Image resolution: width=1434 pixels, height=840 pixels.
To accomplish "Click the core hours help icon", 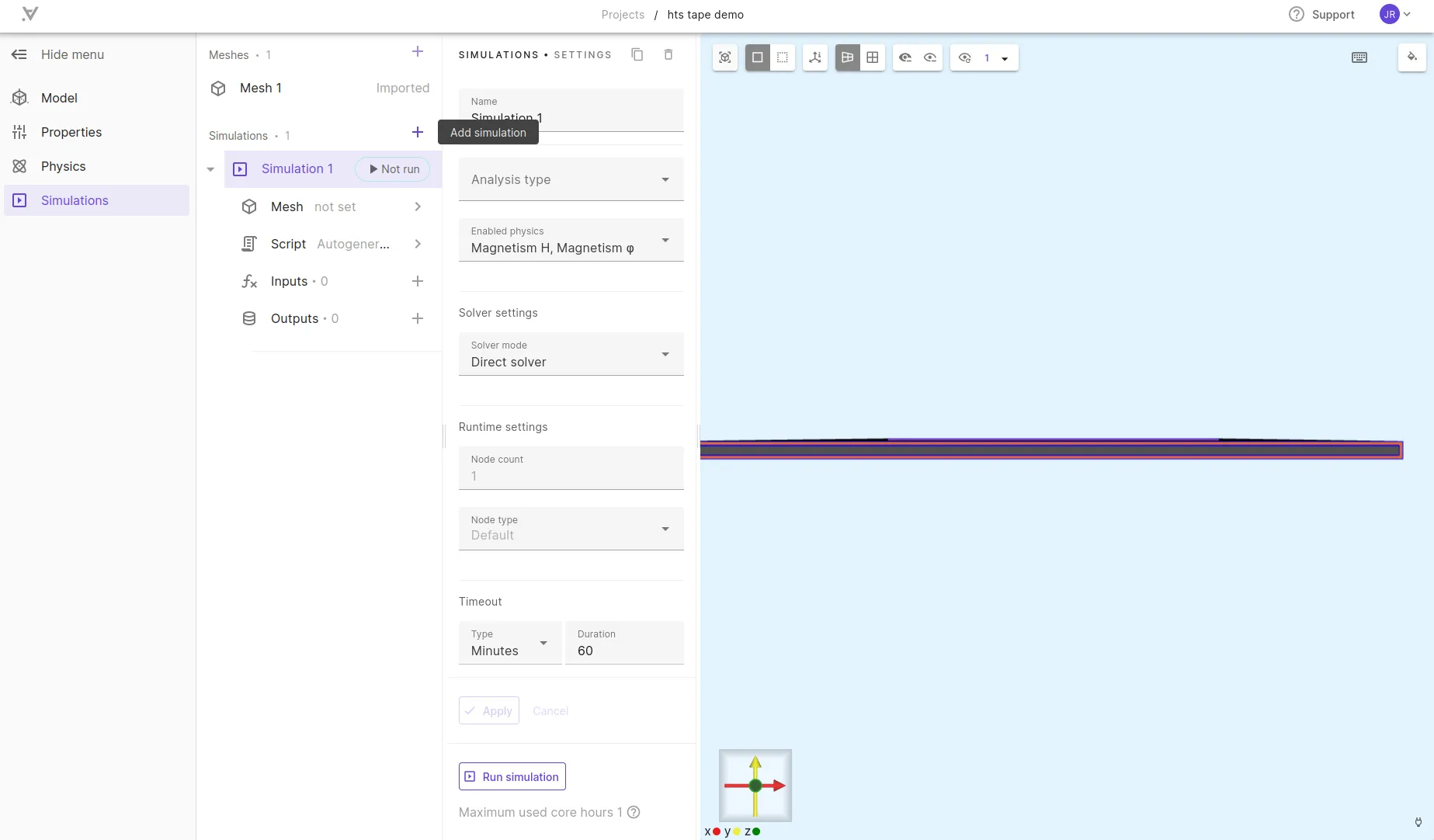I will (634, 813).
